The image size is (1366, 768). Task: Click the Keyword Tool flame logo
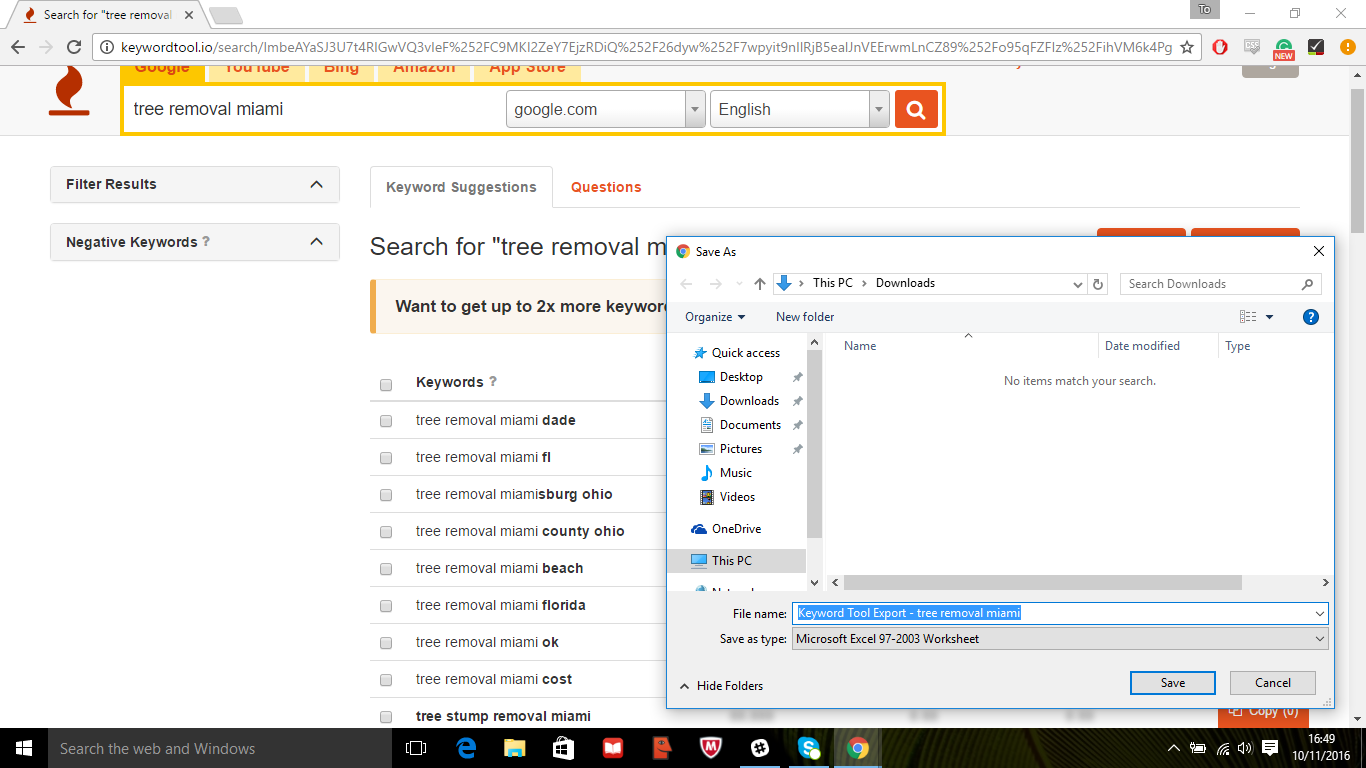pyautogui.click(x=69, y=91)
